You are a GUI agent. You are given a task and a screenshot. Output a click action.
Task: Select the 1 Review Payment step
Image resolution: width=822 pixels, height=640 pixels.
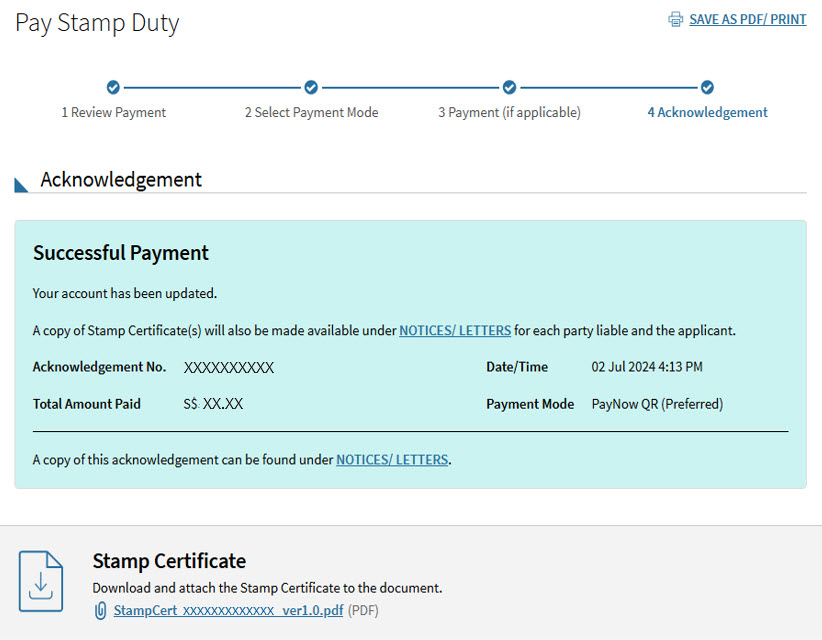coord(113,112)
